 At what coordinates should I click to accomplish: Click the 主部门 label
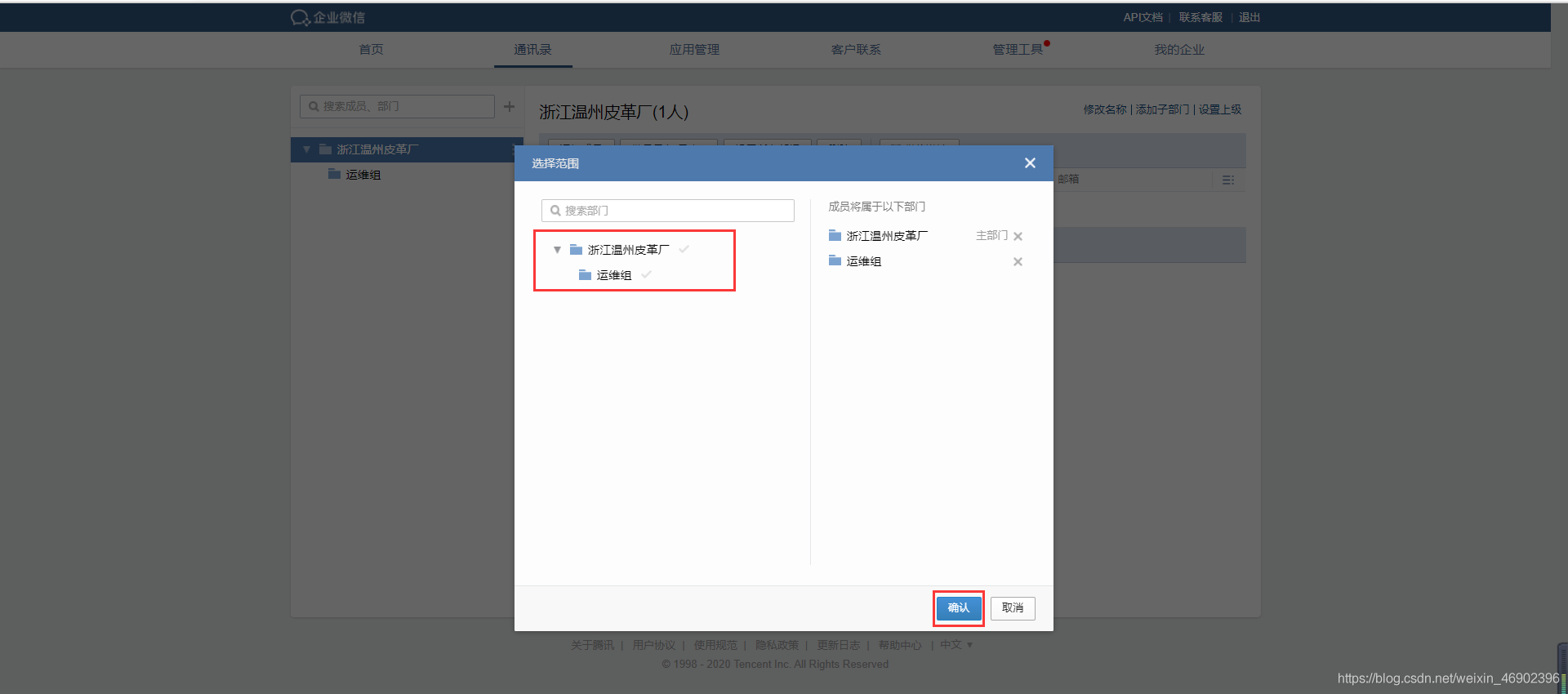[x=991, y=235]
